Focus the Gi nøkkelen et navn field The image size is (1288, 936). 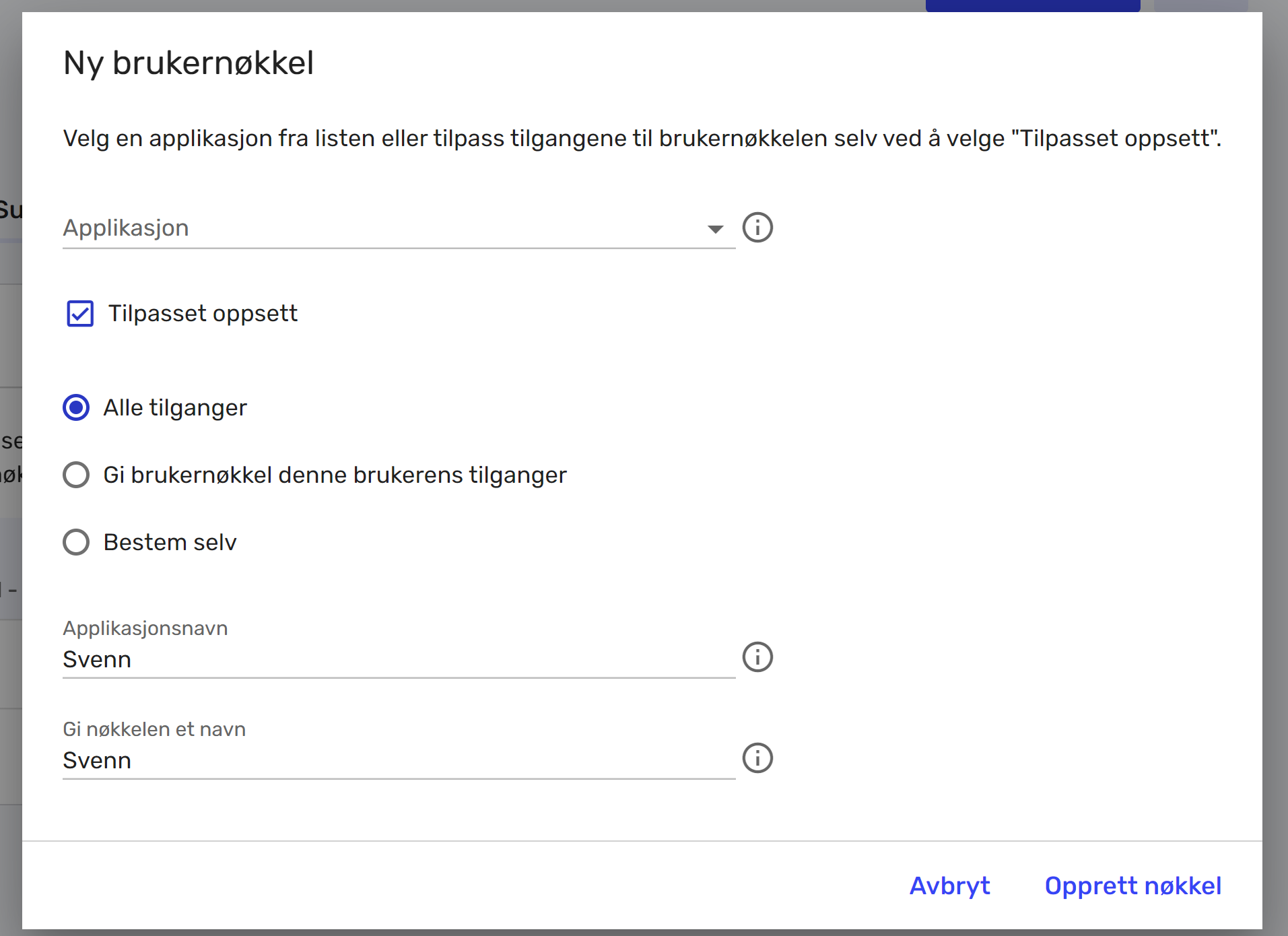397,761
